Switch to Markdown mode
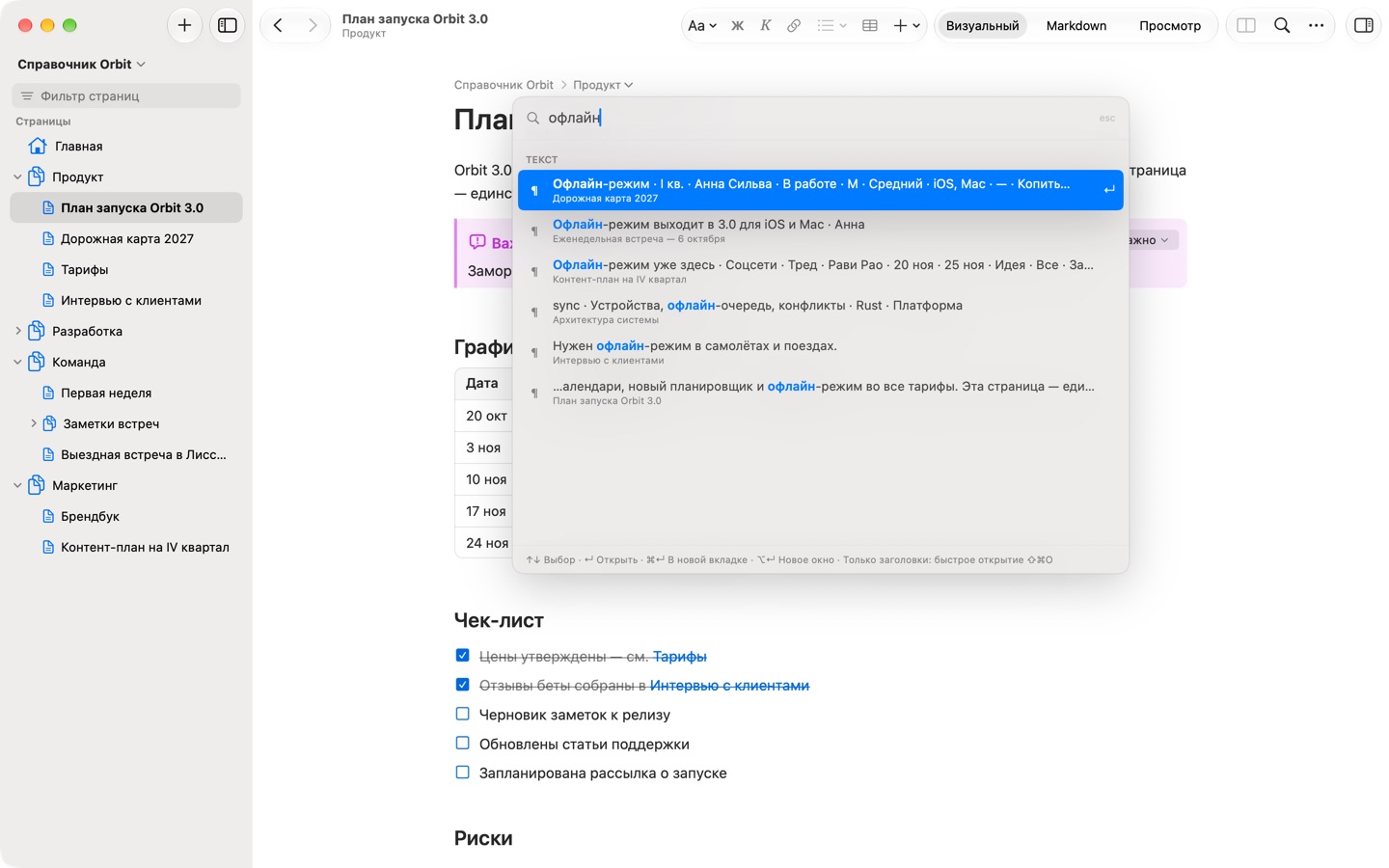 pos(1076,26)
